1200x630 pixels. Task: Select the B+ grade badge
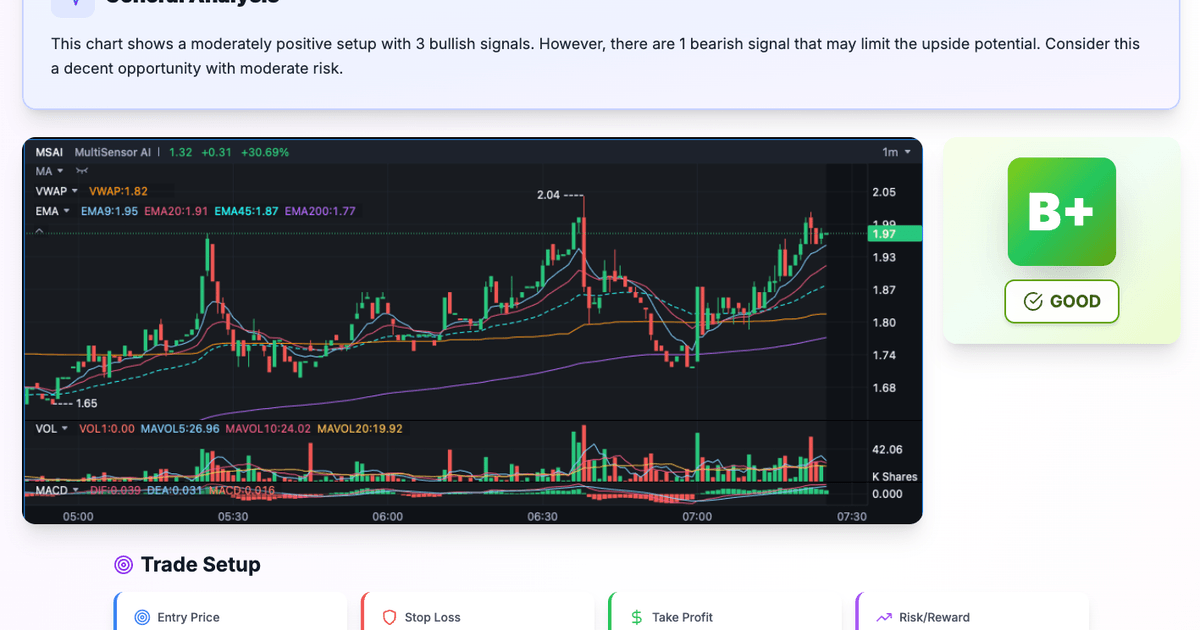point(1061,212)
